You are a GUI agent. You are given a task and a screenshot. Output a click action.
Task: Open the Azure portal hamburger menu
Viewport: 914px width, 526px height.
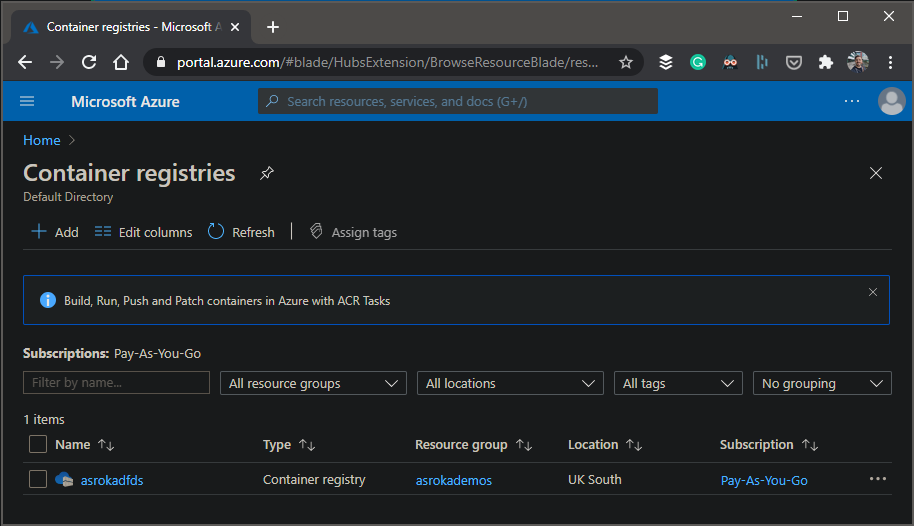[x=27, y=101]
